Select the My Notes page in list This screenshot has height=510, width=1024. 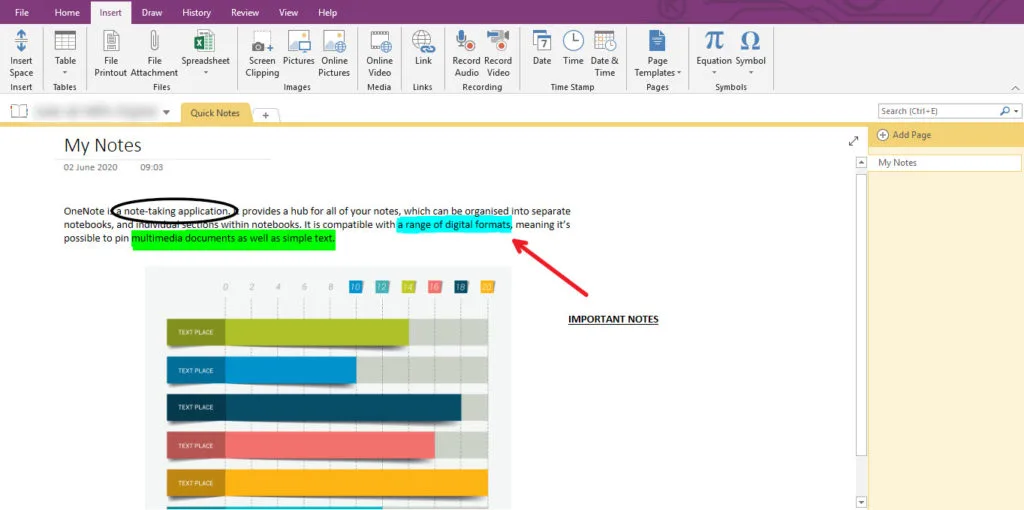click(x=944, y=163)
